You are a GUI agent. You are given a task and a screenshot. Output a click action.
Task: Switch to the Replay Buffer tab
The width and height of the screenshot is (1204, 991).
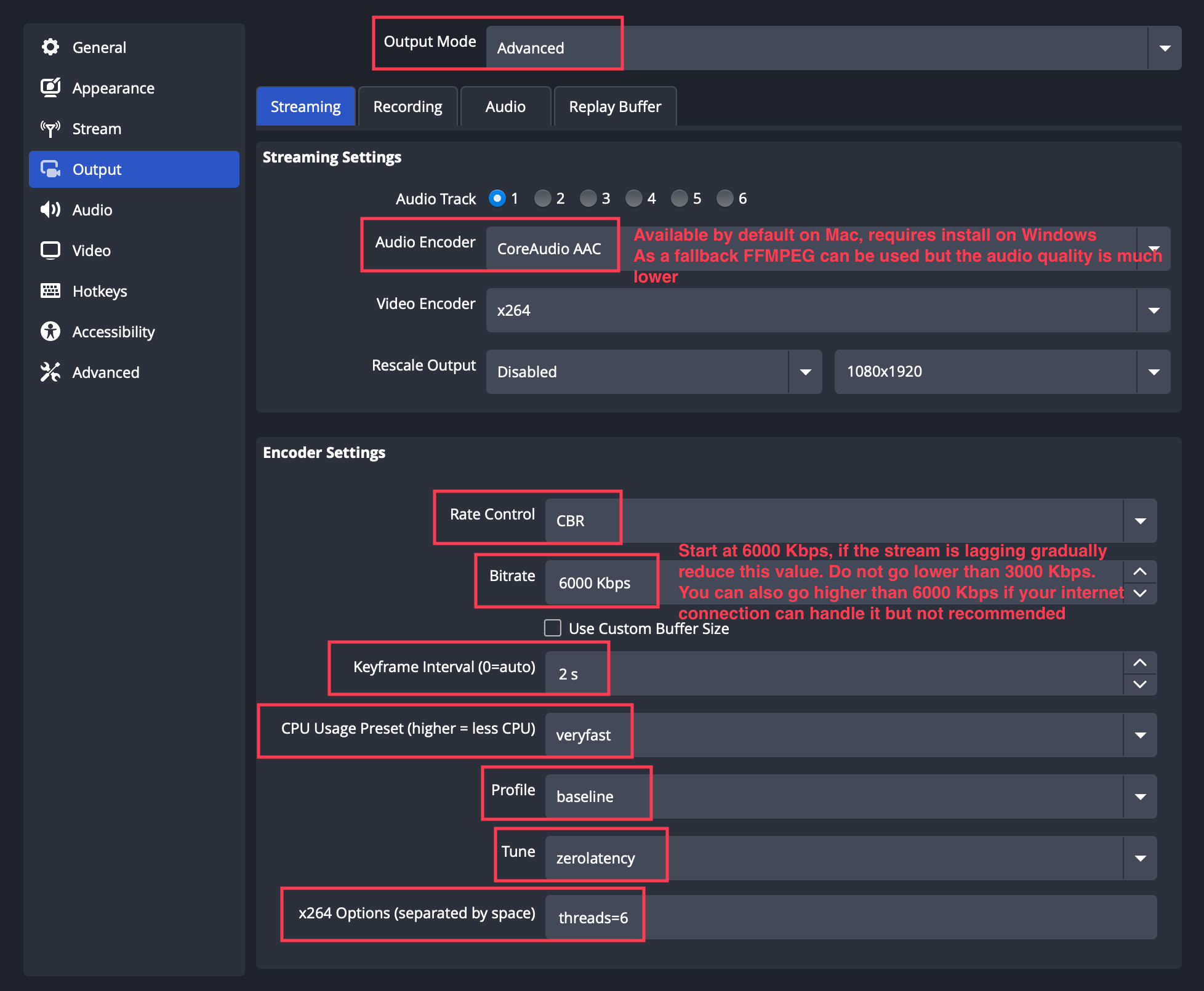click(615, 106)
